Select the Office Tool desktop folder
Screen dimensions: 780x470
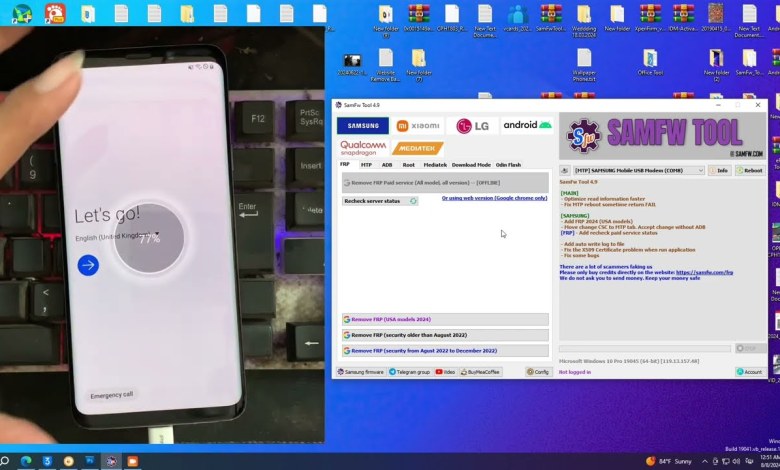tap(650, 63)
